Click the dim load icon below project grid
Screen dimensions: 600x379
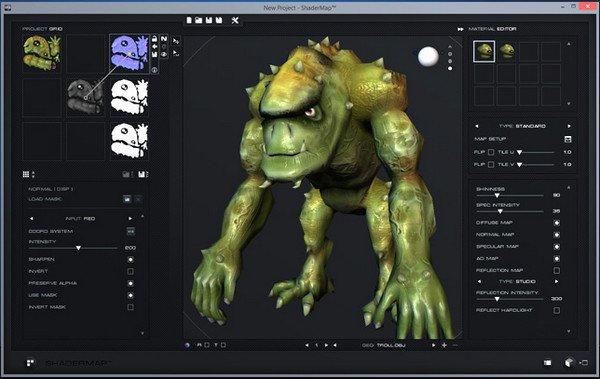[x=127, y=175]
